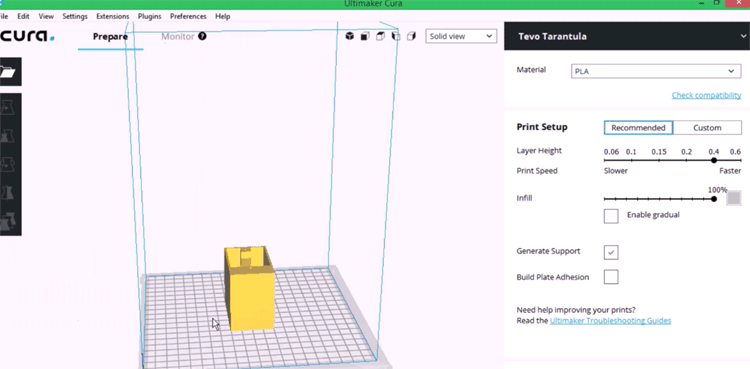The height and width of the screenshot is (369, 750).
Task: Select the Move tool in left toolbar
Action: (x=7, y=107)
